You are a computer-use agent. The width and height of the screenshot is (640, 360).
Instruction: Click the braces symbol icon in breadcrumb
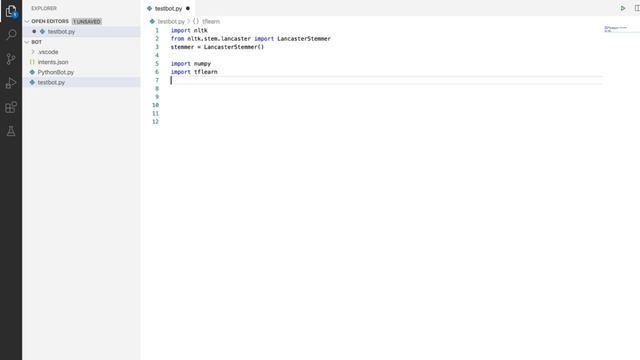click(x=196, y=21)
